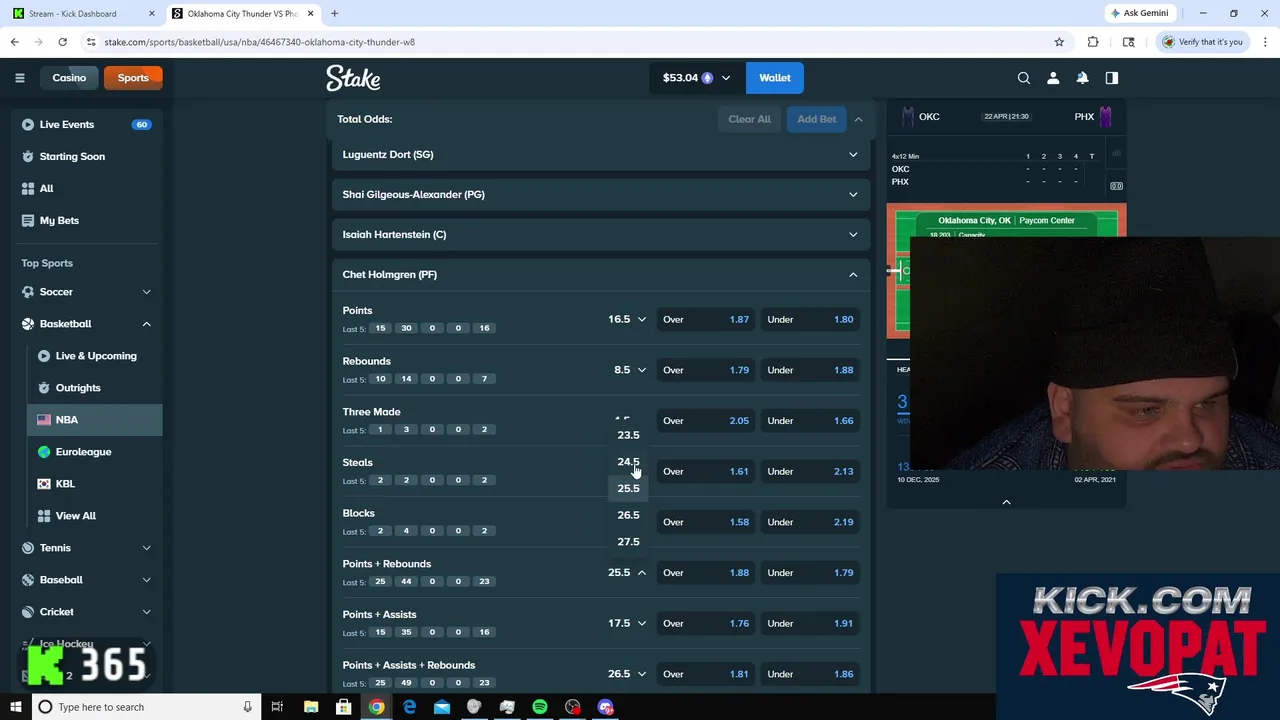Reload the page in Chrome
The image size is (1280, 720).
(62, 42)
